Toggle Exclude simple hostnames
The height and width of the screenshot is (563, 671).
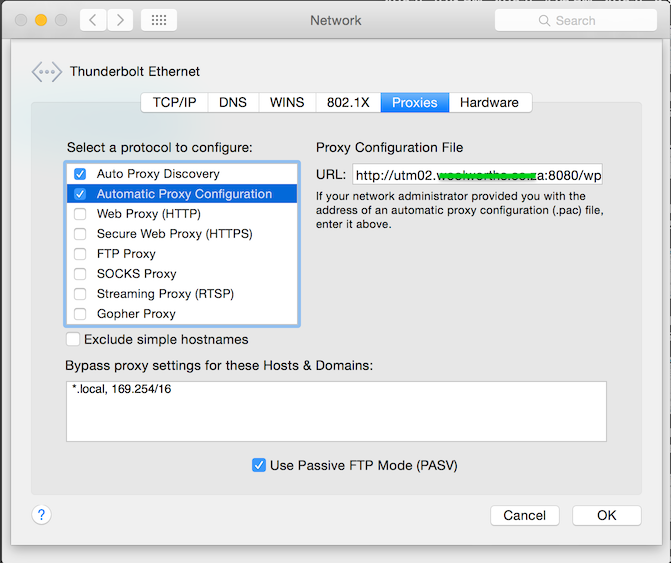click(73, 339)
